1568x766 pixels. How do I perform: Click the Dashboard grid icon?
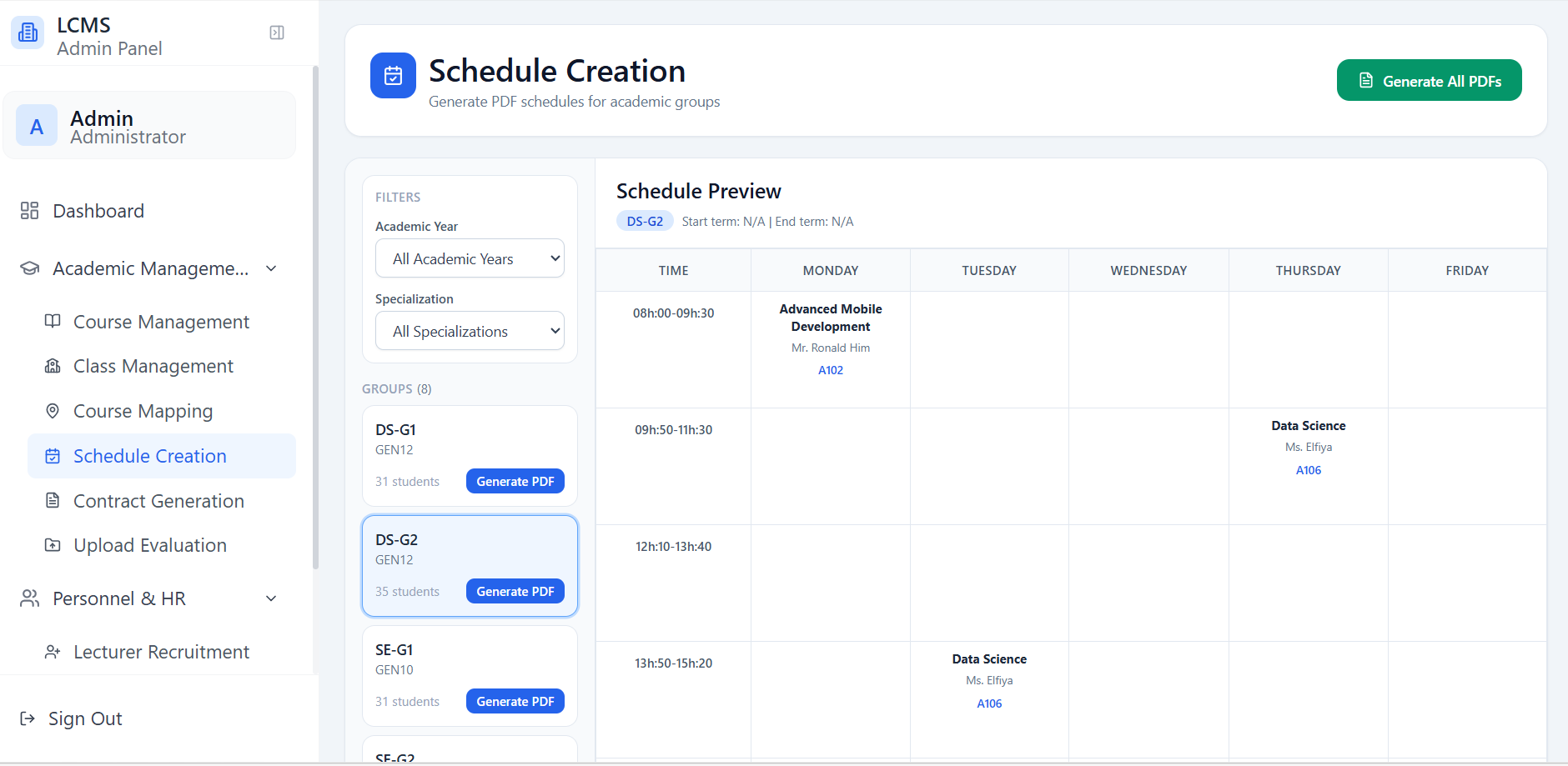pyautogui.click(x=30, y=211)
